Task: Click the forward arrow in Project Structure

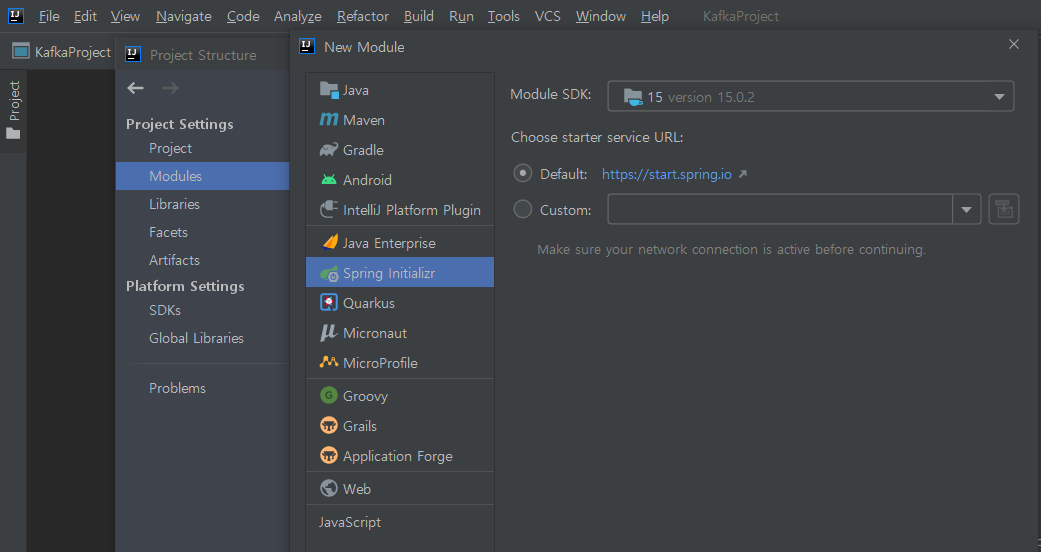Action: 171,88
